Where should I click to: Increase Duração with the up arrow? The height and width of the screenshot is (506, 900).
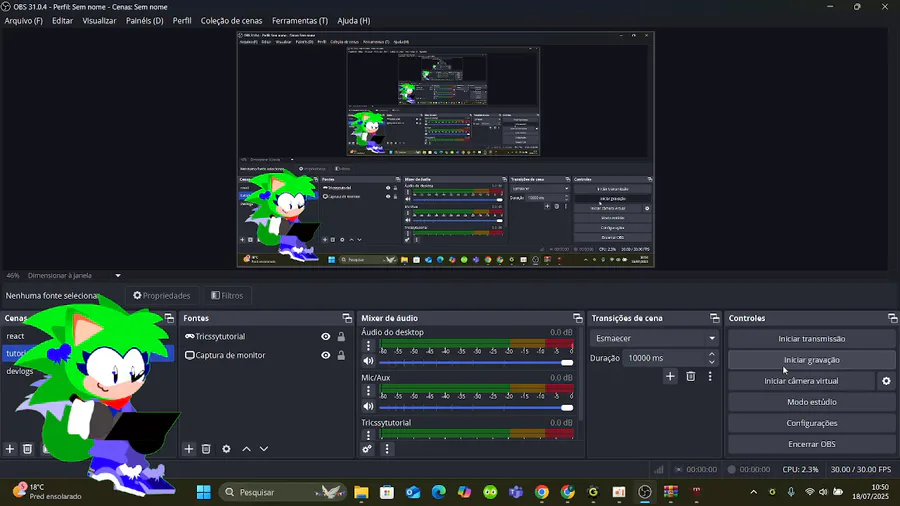pos(712,354)
